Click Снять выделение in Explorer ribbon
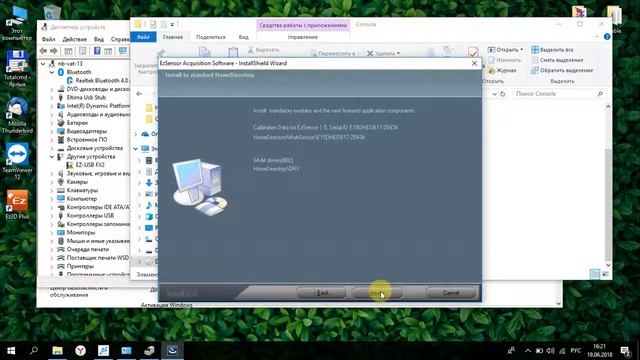Viewport: 640px width, 360px height. (557, 60)
